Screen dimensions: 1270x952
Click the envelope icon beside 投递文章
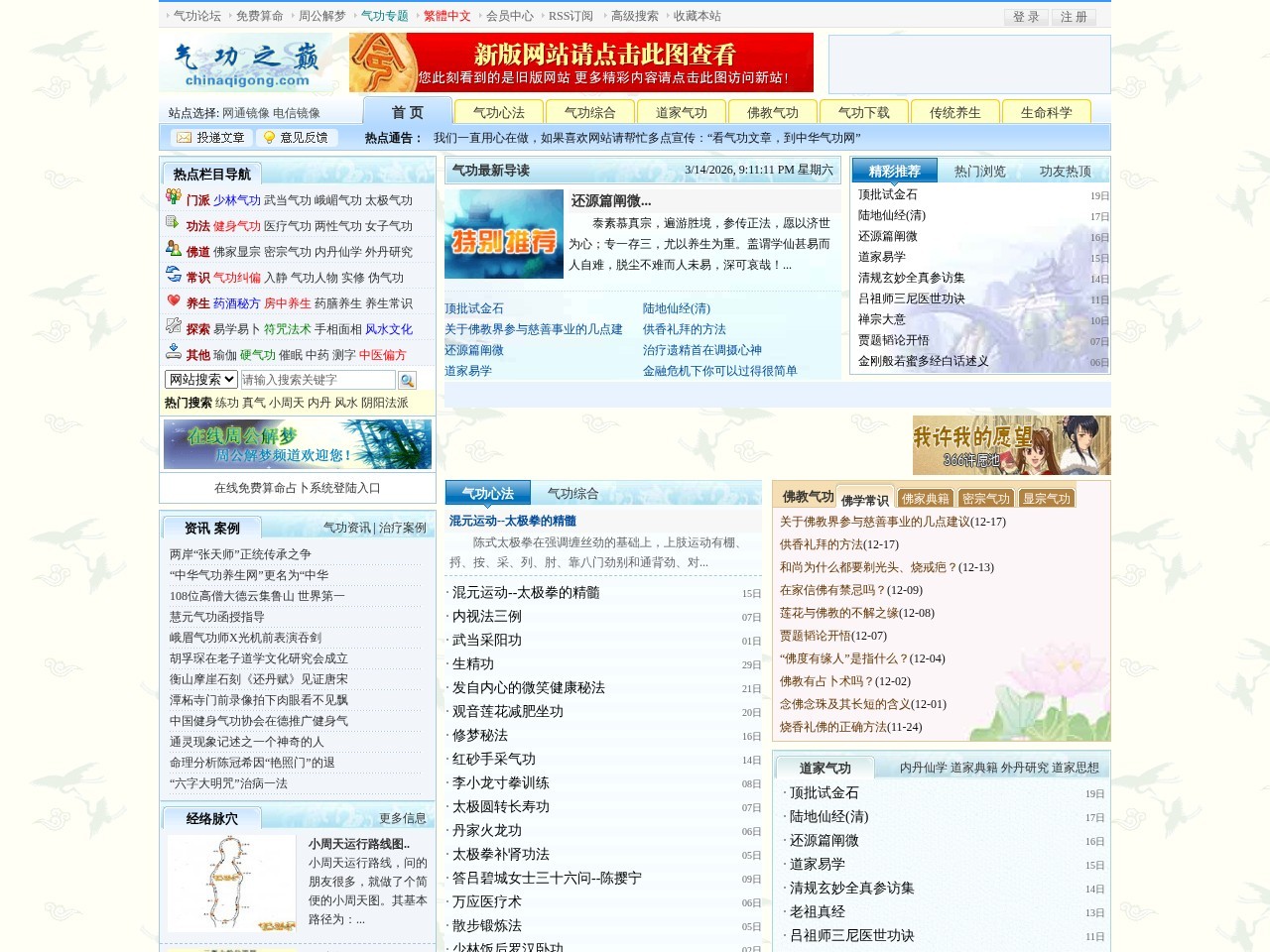(182, 137)
